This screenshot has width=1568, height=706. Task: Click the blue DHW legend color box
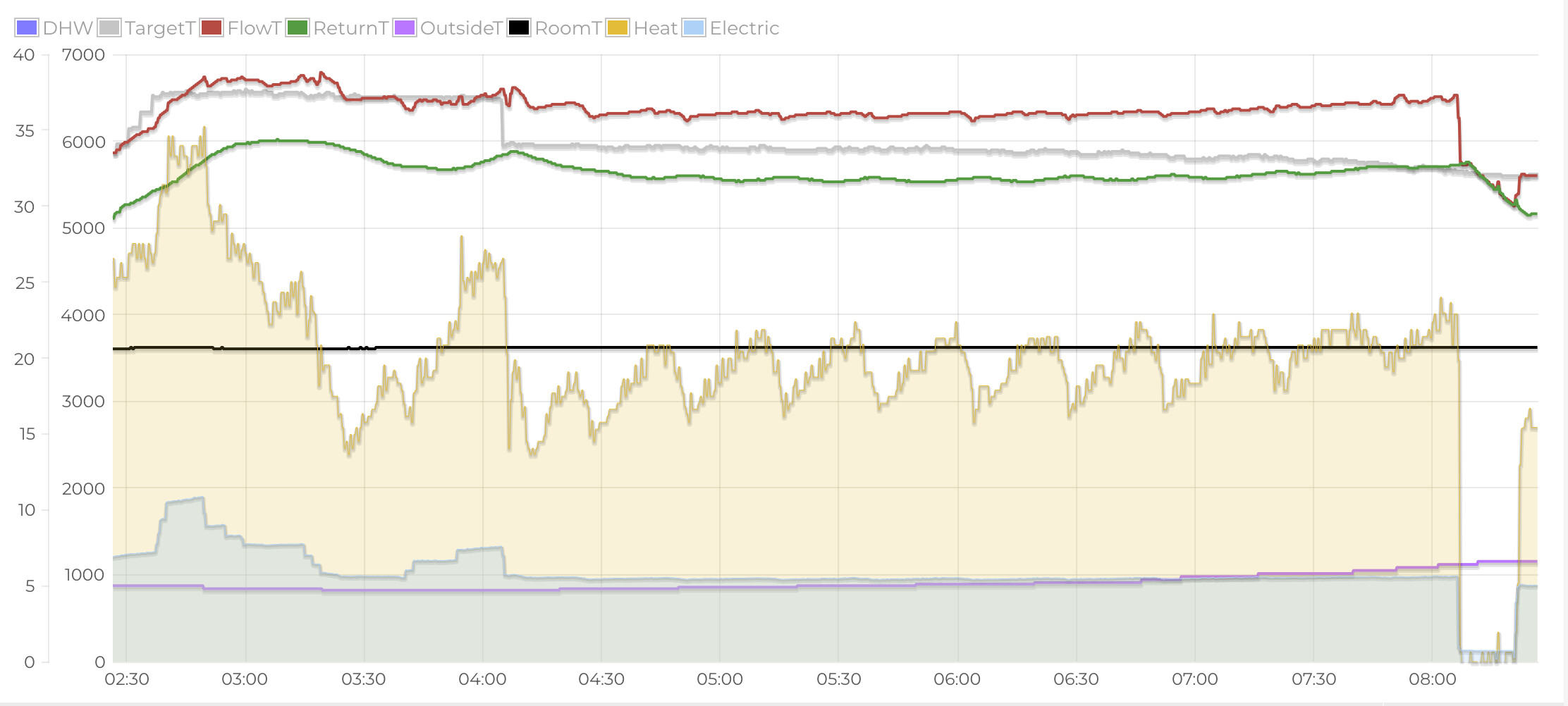click(x=27, y=28)
